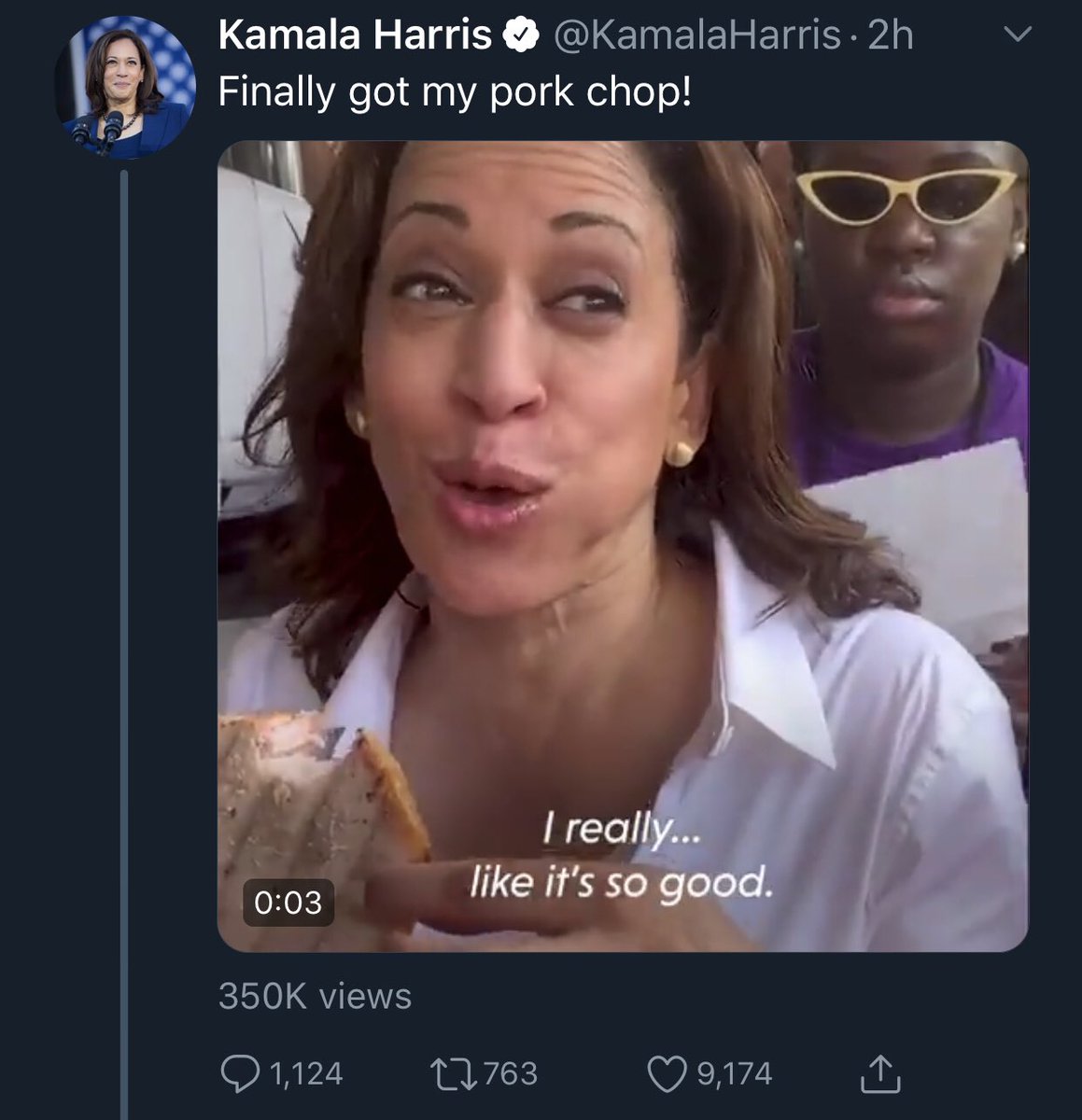Click the verified checkmark badge
1082x1120 pixels.
point(524,36)
